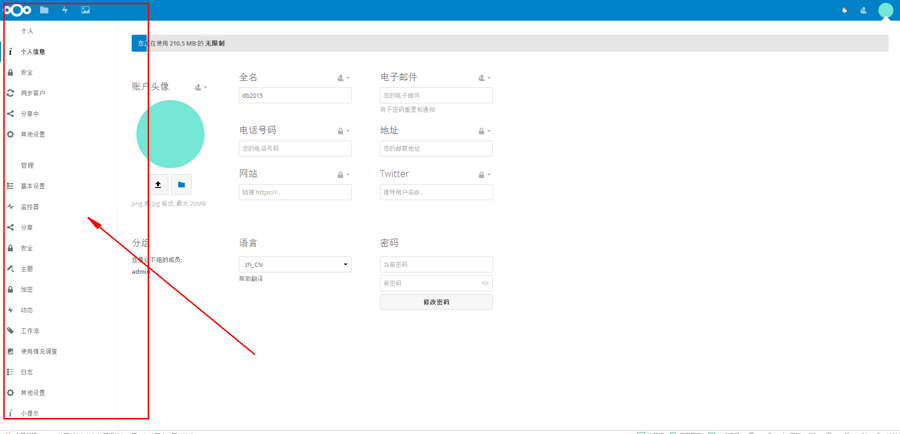Open 其他设置 under the 管理 section
The image size is (900, 434).
[33, 393]
